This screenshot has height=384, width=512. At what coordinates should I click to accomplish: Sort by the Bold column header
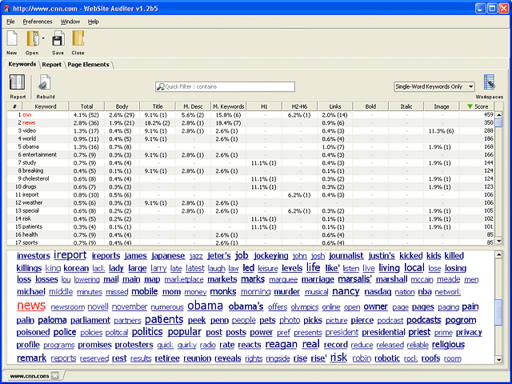point(370,106)
